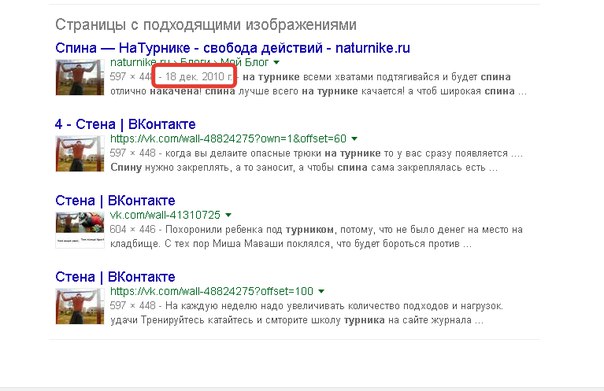Expand the arrow next to naturnike.ru URL

click(x=276, y=62)
